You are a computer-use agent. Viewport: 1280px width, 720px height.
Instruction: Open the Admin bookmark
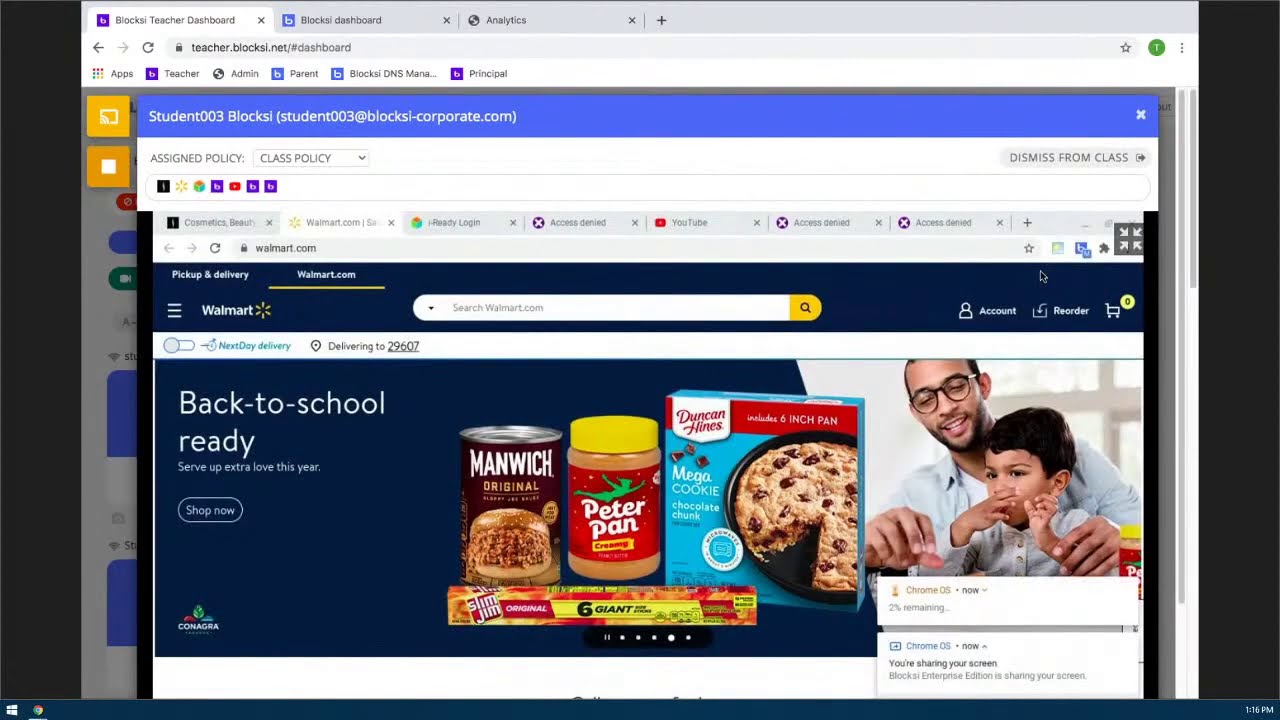[x=235, y=74]
